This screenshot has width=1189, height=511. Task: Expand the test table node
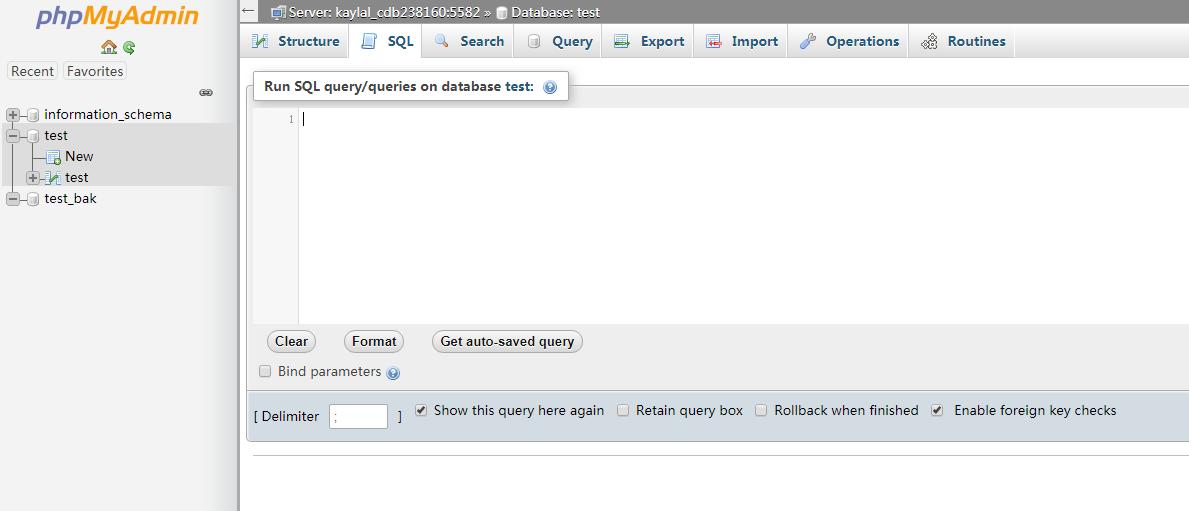[33, 178]
